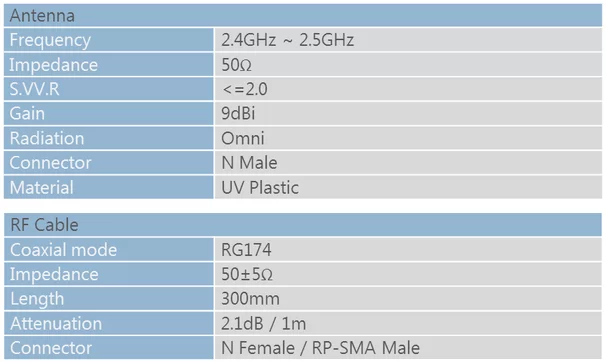Select the Radiation label cell
This screenshot has height=362, width=606.
point(109,138)
